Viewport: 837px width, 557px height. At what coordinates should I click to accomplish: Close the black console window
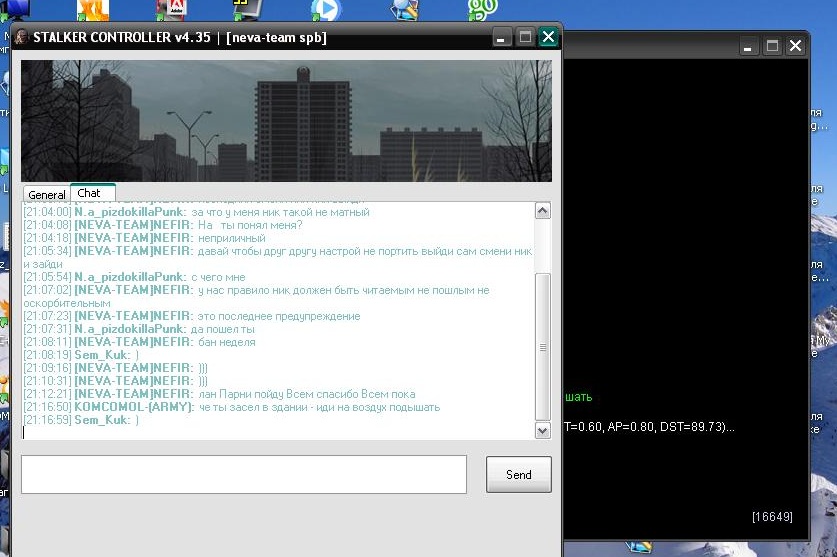point(795,46)
